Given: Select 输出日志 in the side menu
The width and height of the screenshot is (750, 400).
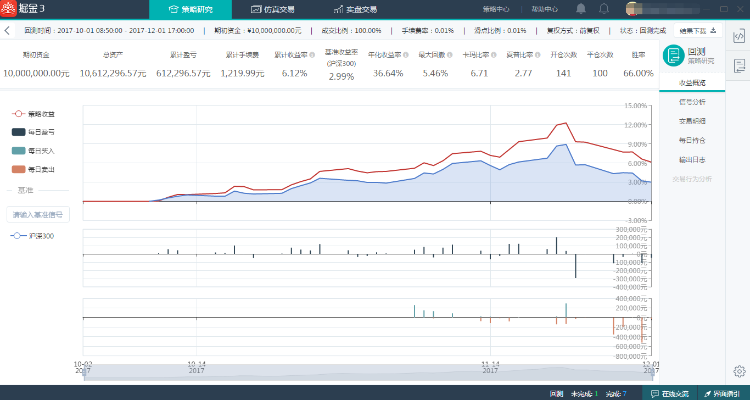Looking at the screenshot, I should [x=692, y=160].
